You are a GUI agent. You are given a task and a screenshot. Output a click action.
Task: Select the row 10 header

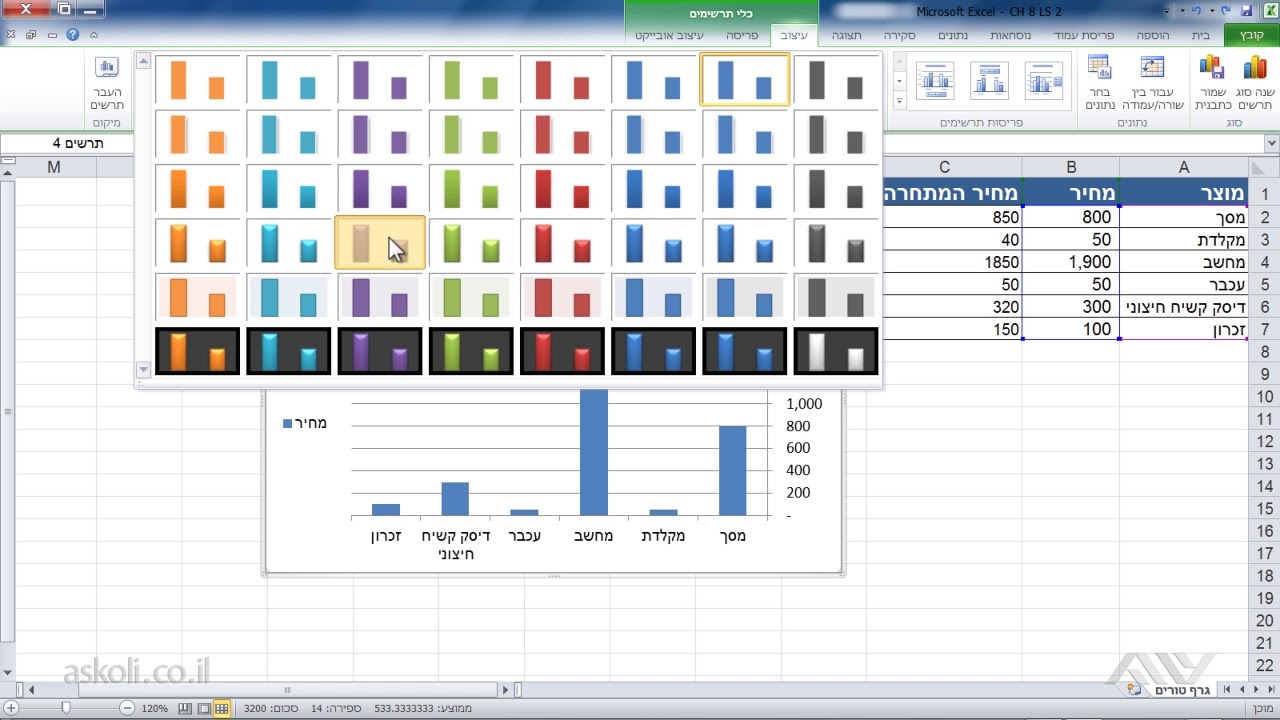pyautogui.click(x=1264, y=397)
